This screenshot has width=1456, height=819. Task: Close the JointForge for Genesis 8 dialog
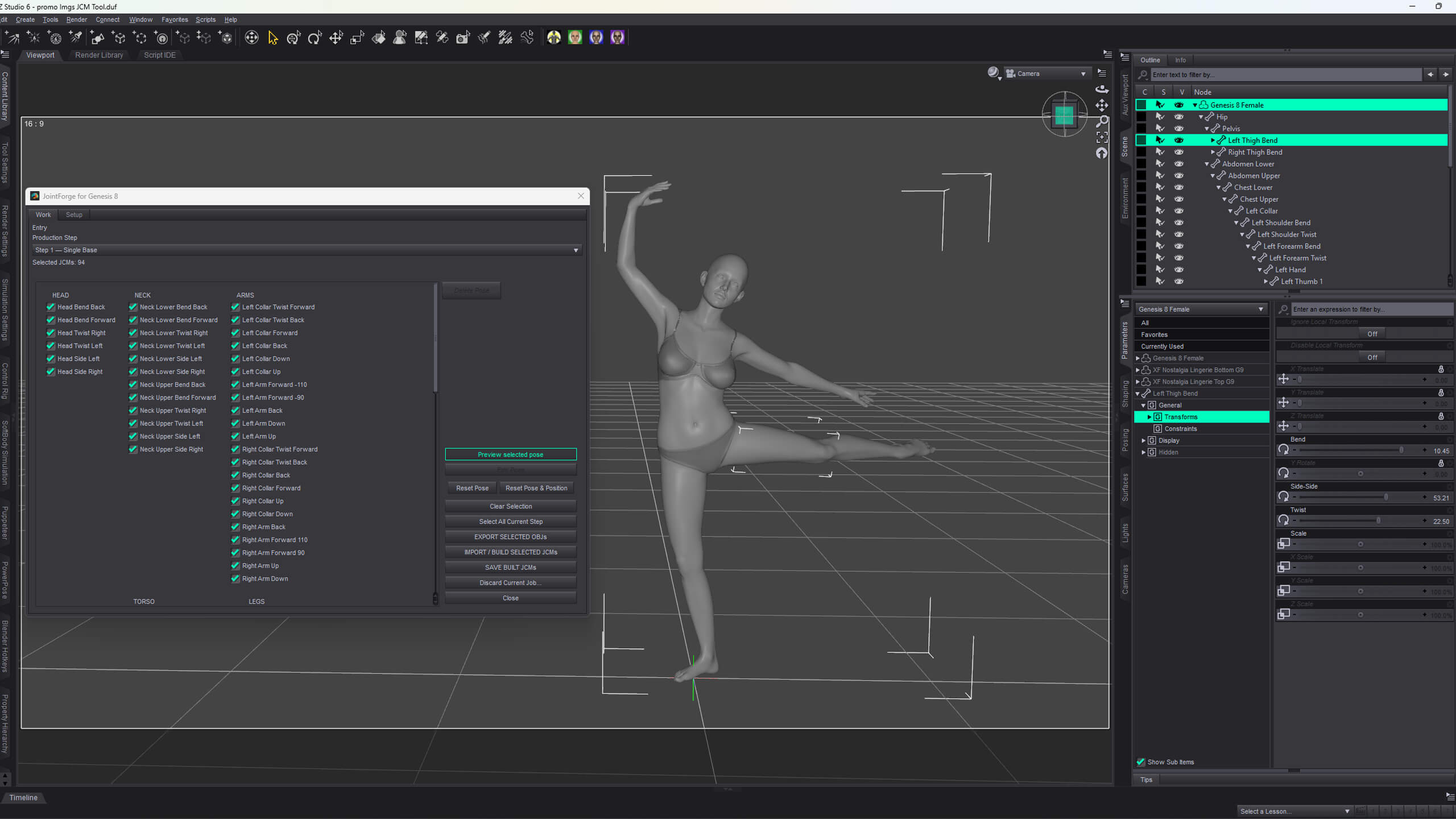click(581, 196)
